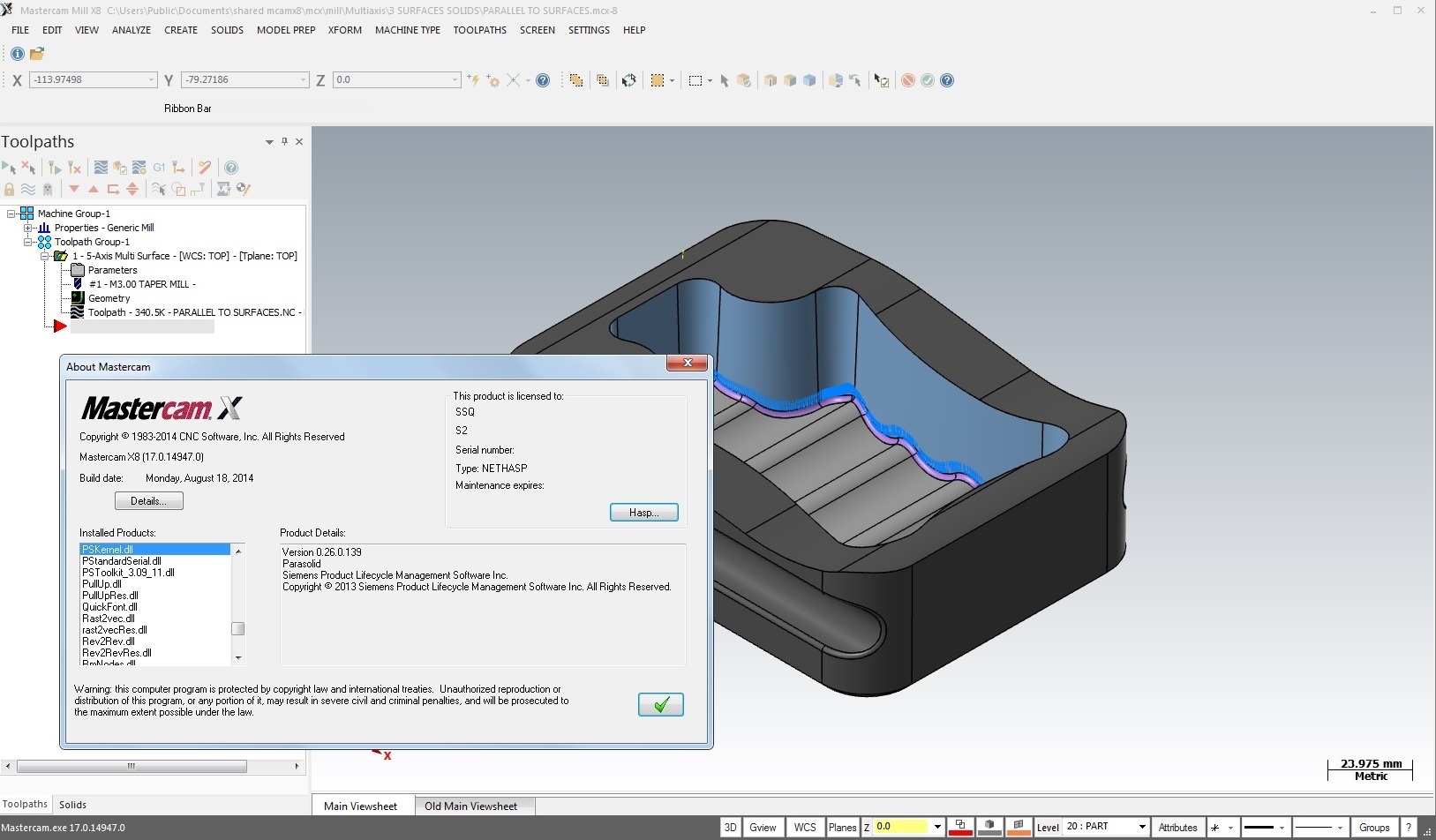Open the FILE menu
Image resolution: width=1436 pixels, height=840 pixels.
tap(20, 30)
